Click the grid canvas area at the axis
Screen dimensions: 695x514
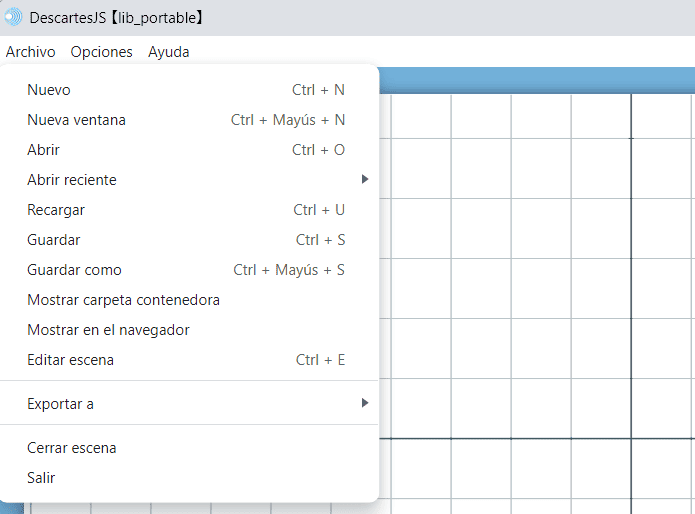tap(631, 438)
